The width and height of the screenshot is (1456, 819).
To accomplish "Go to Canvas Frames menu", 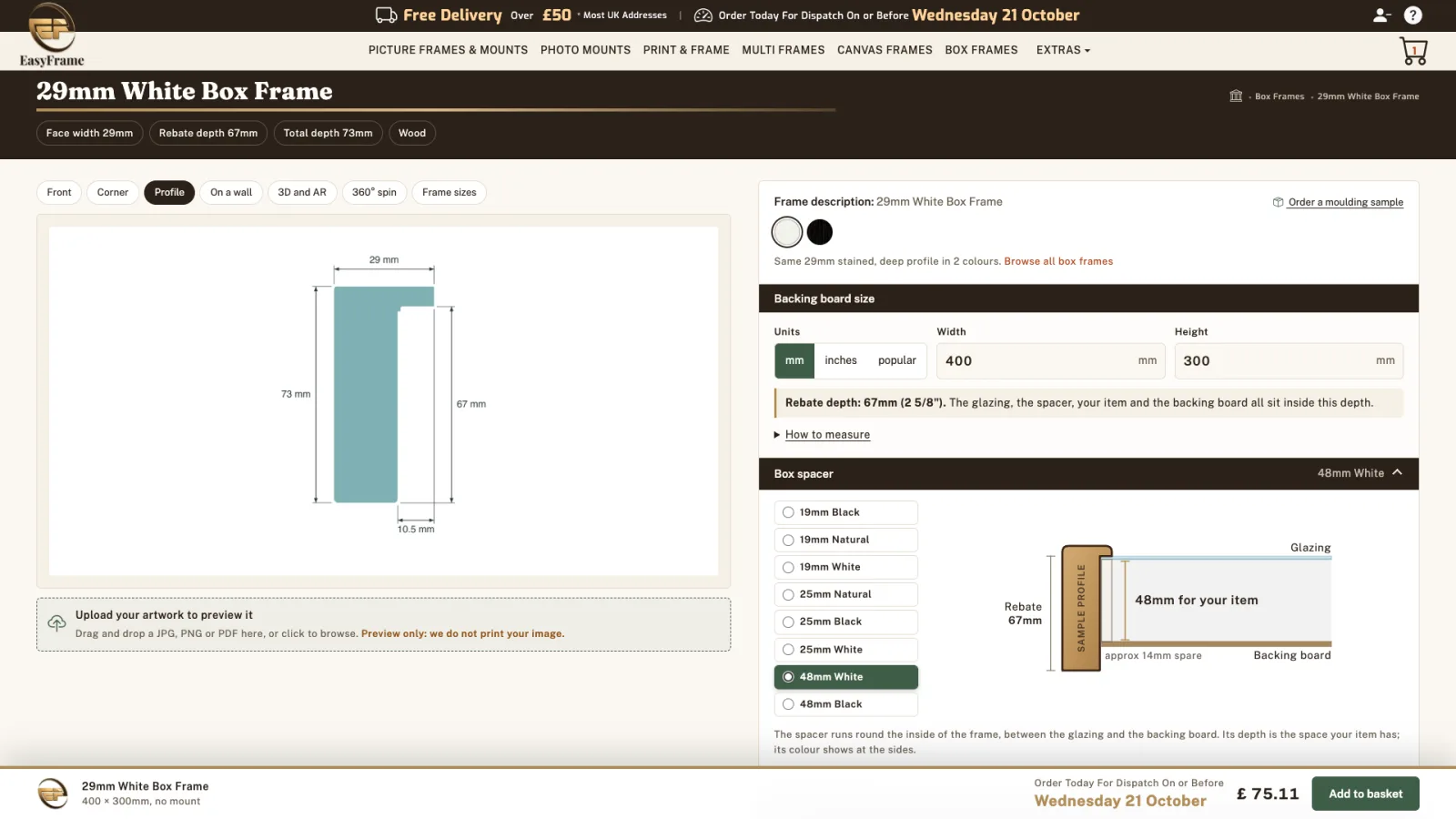I will coord(885,50).
